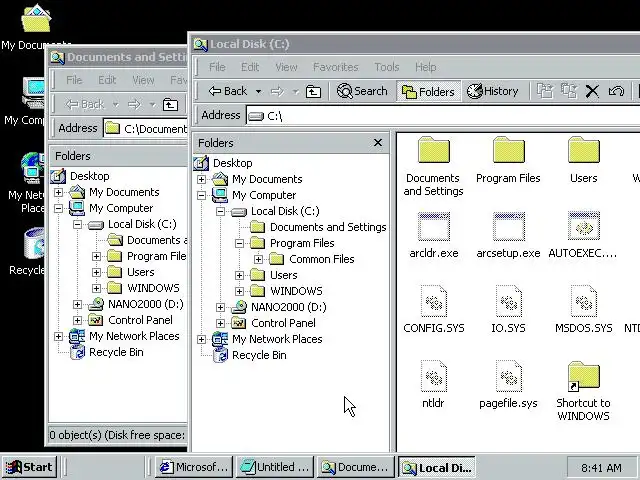Expand My Network Places in the front folder tree
Image resolution: width=640 pixels, height=480 pixels.
pos(201,339)
